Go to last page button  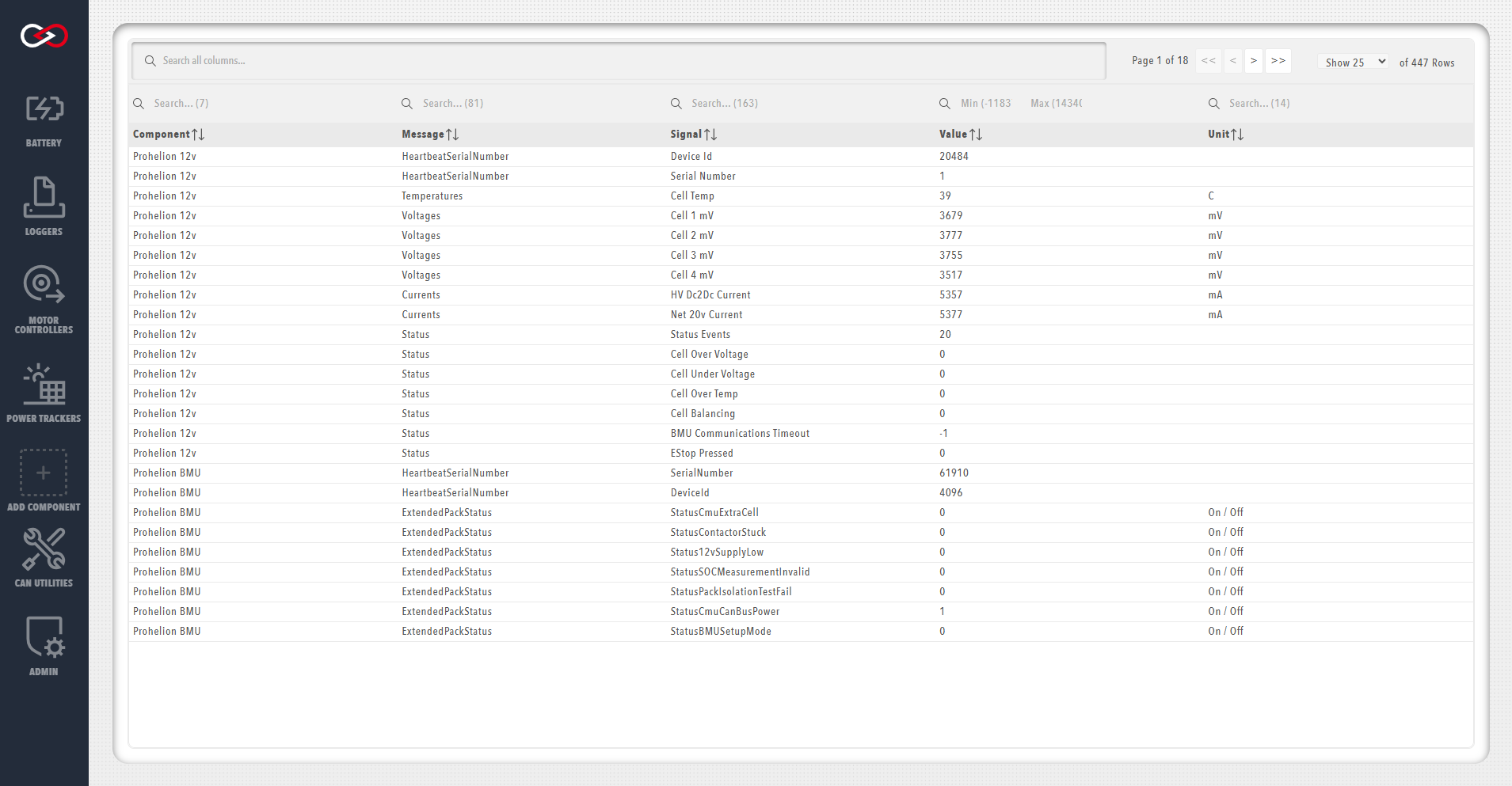point(1278,61)
